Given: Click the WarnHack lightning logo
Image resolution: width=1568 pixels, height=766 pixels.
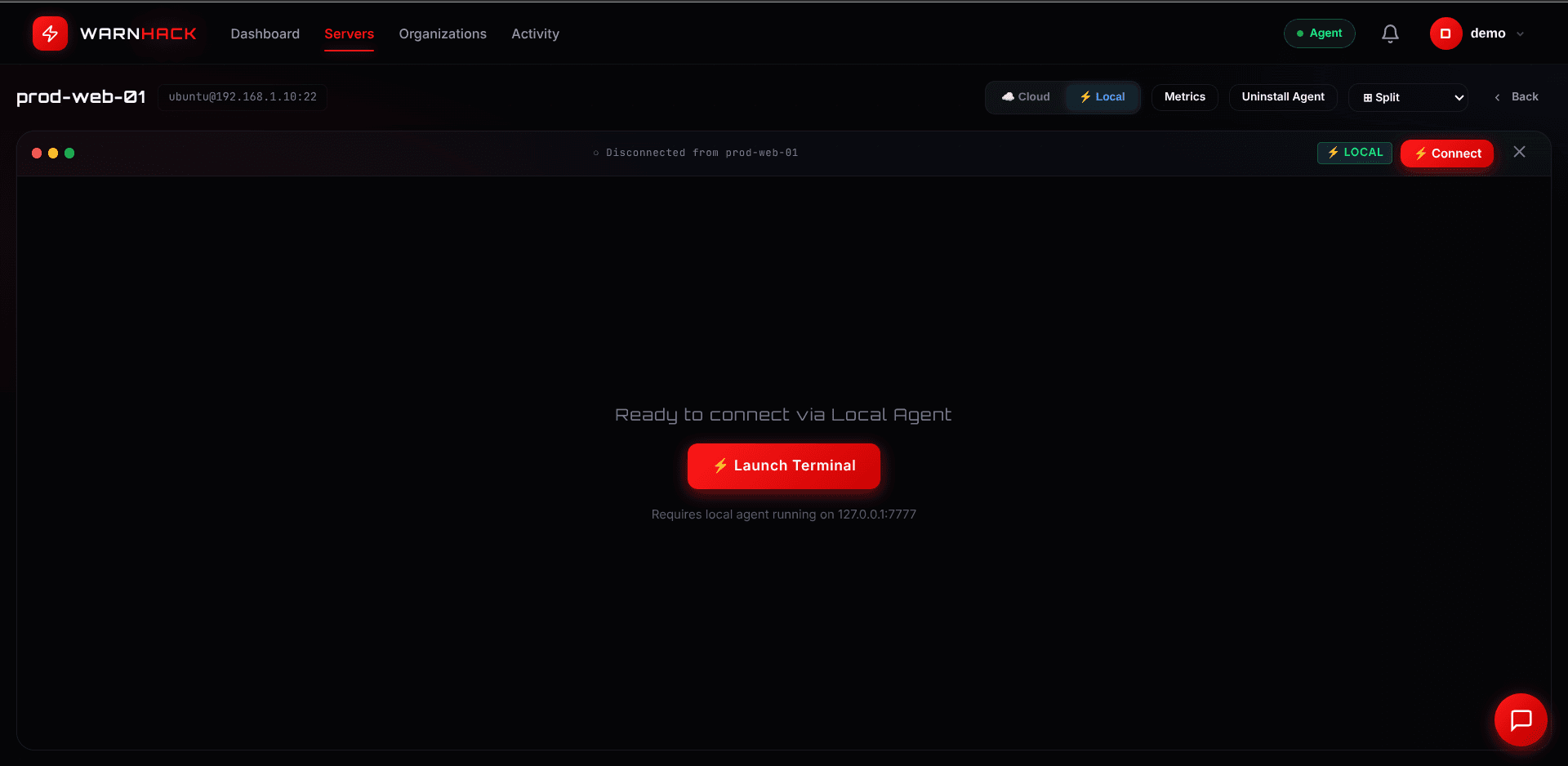Looking at the screenshot, I should (x=49, y=33).
